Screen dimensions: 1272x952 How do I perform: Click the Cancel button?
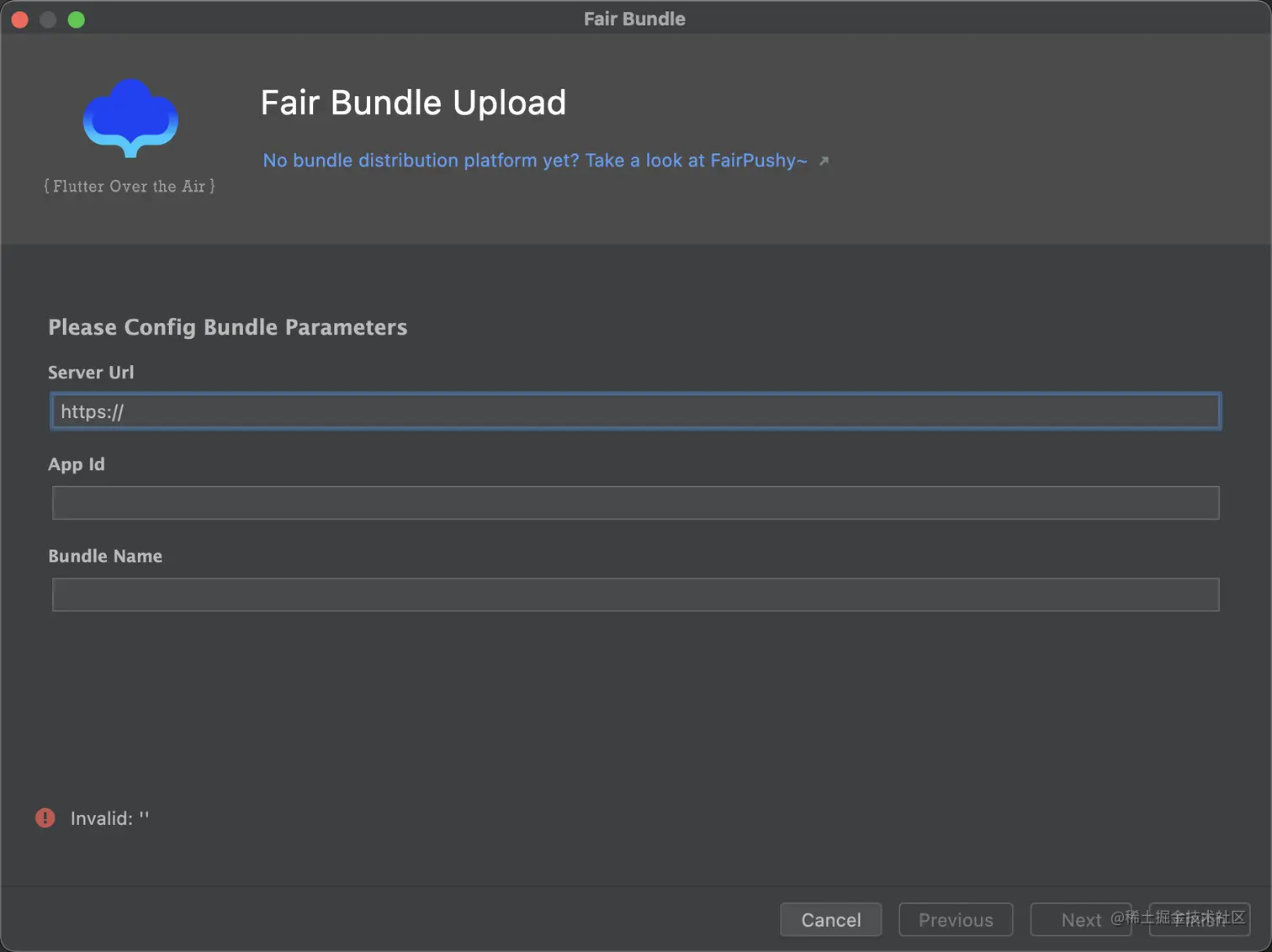[831, 919]
